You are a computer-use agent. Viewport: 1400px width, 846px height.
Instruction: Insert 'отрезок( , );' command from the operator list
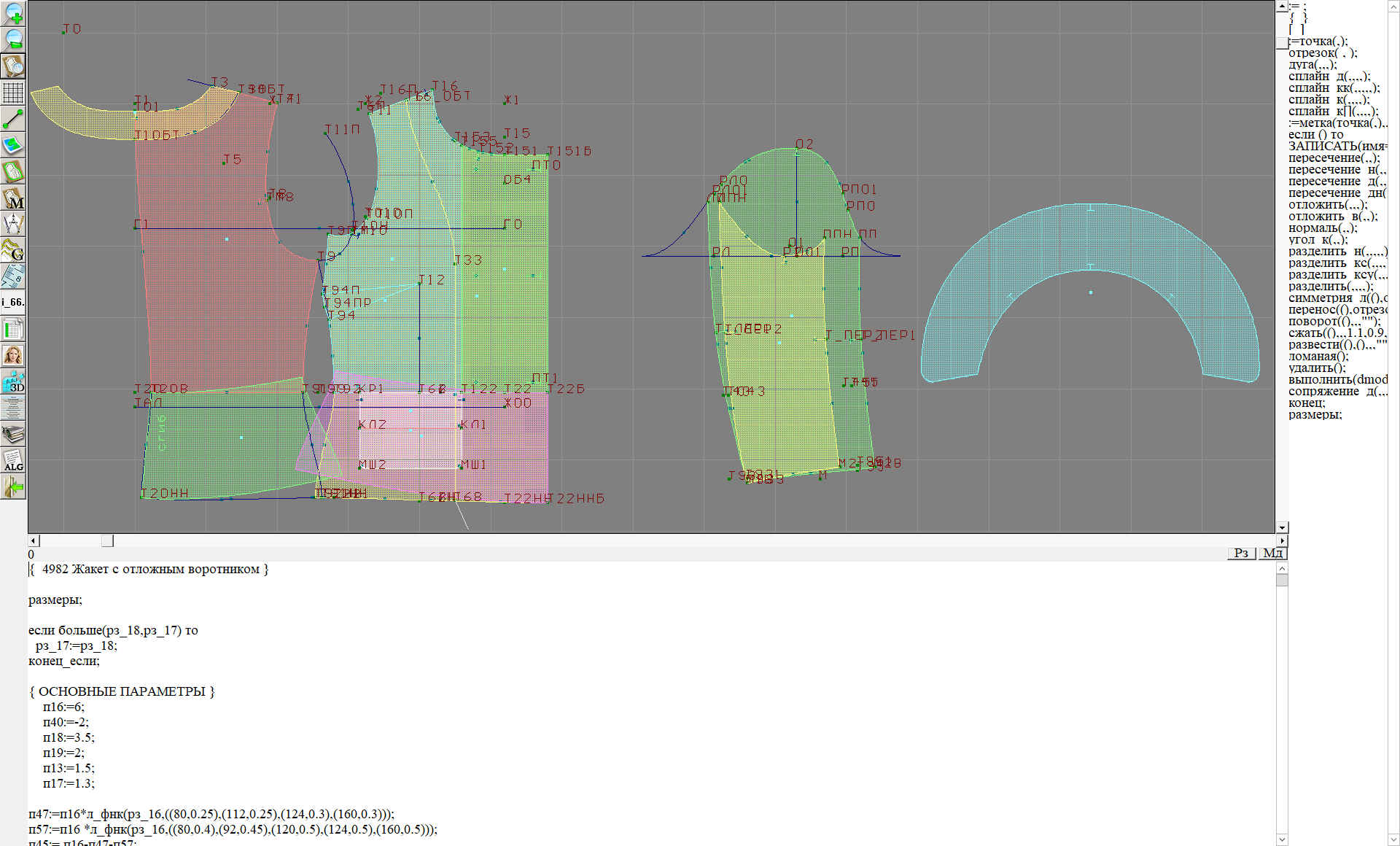1322,53
